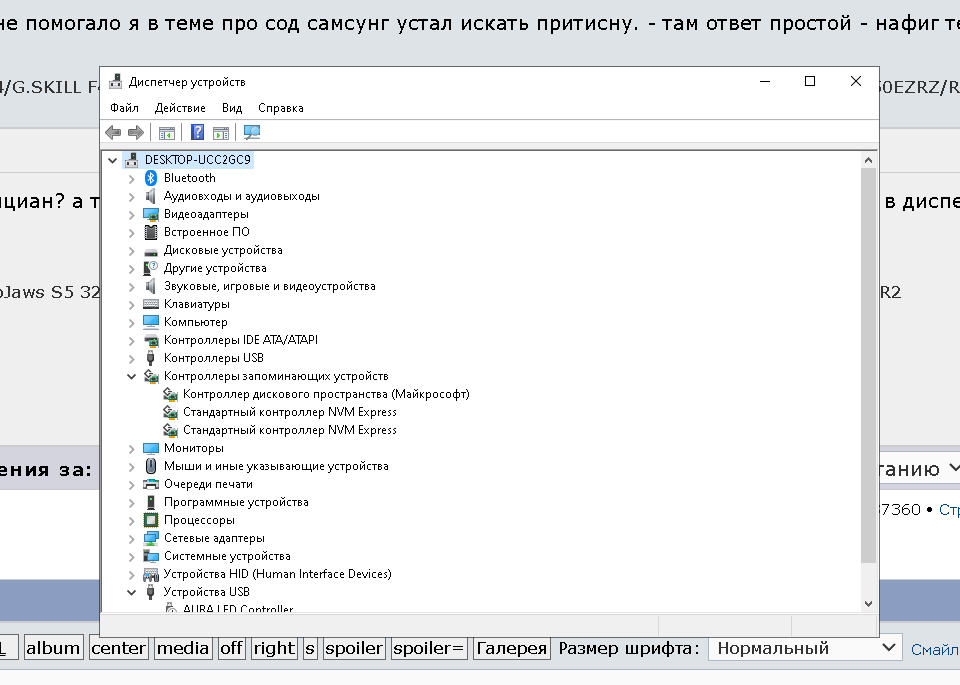
Task: Expand the Звуковые, игровые и видеоустройства chevron
Action: 132,286
